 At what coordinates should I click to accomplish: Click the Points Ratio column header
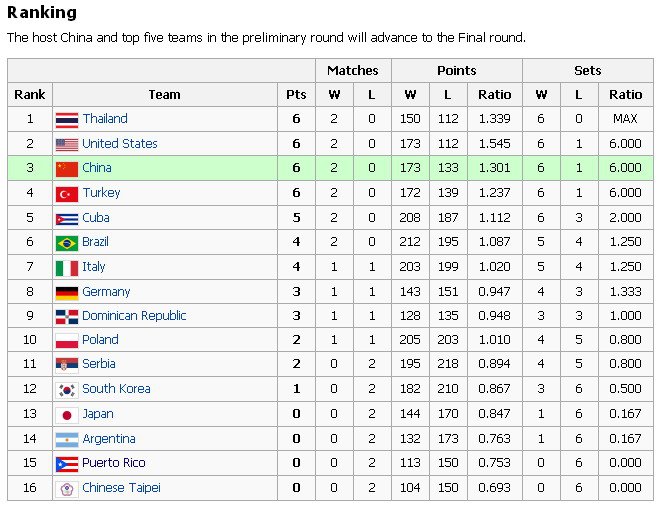[x=495, y=94]
